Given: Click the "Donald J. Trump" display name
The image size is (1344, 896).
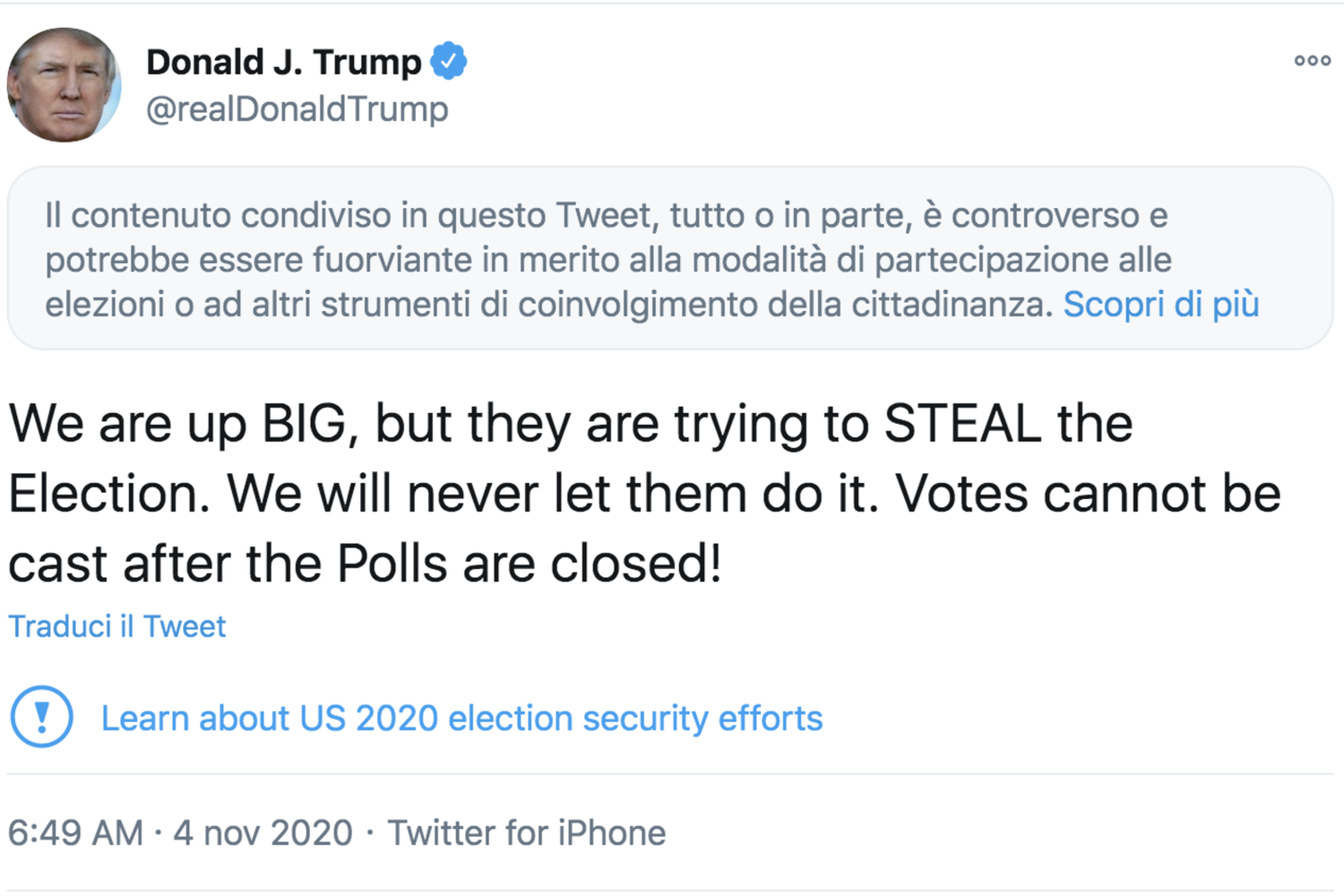Looking at the screenshot, I should coord(283,62).
